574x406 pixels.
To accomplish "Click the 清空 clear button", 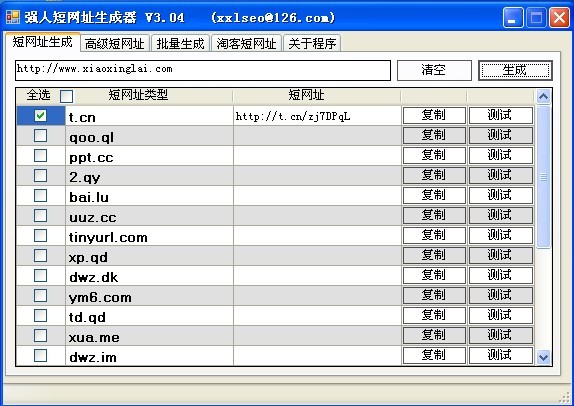I will tap(434, 70).
